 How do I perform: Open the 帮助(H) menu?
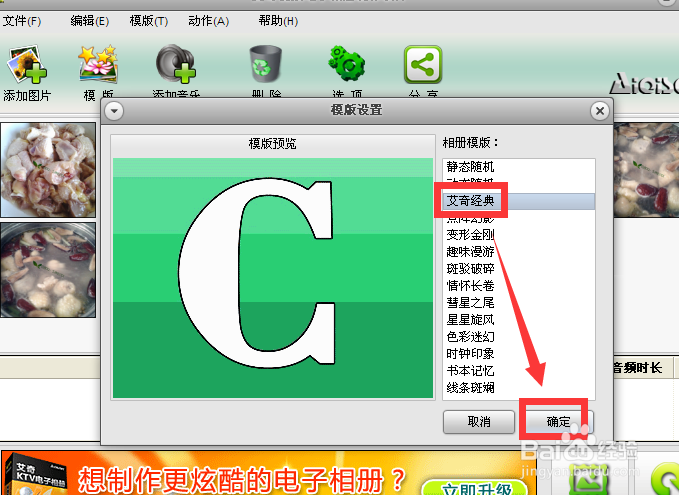click(x=278, y=21)
